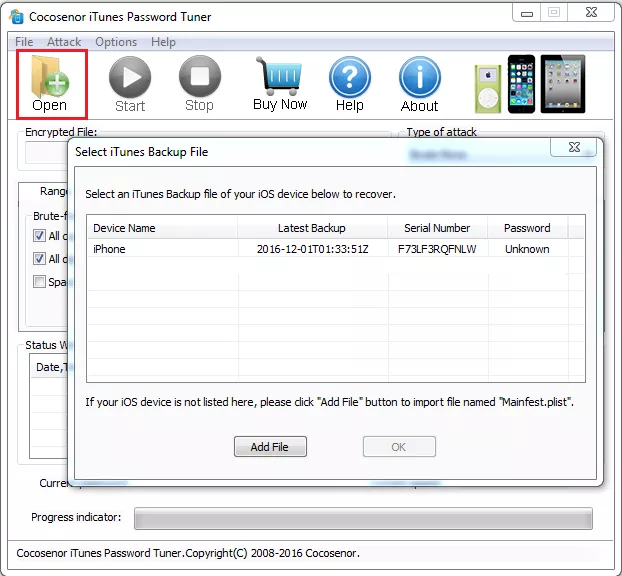Screen dimensions: 622x576
Task: Toggle the first 'All' checkbox under Brute-force
Action: [39, 236]
